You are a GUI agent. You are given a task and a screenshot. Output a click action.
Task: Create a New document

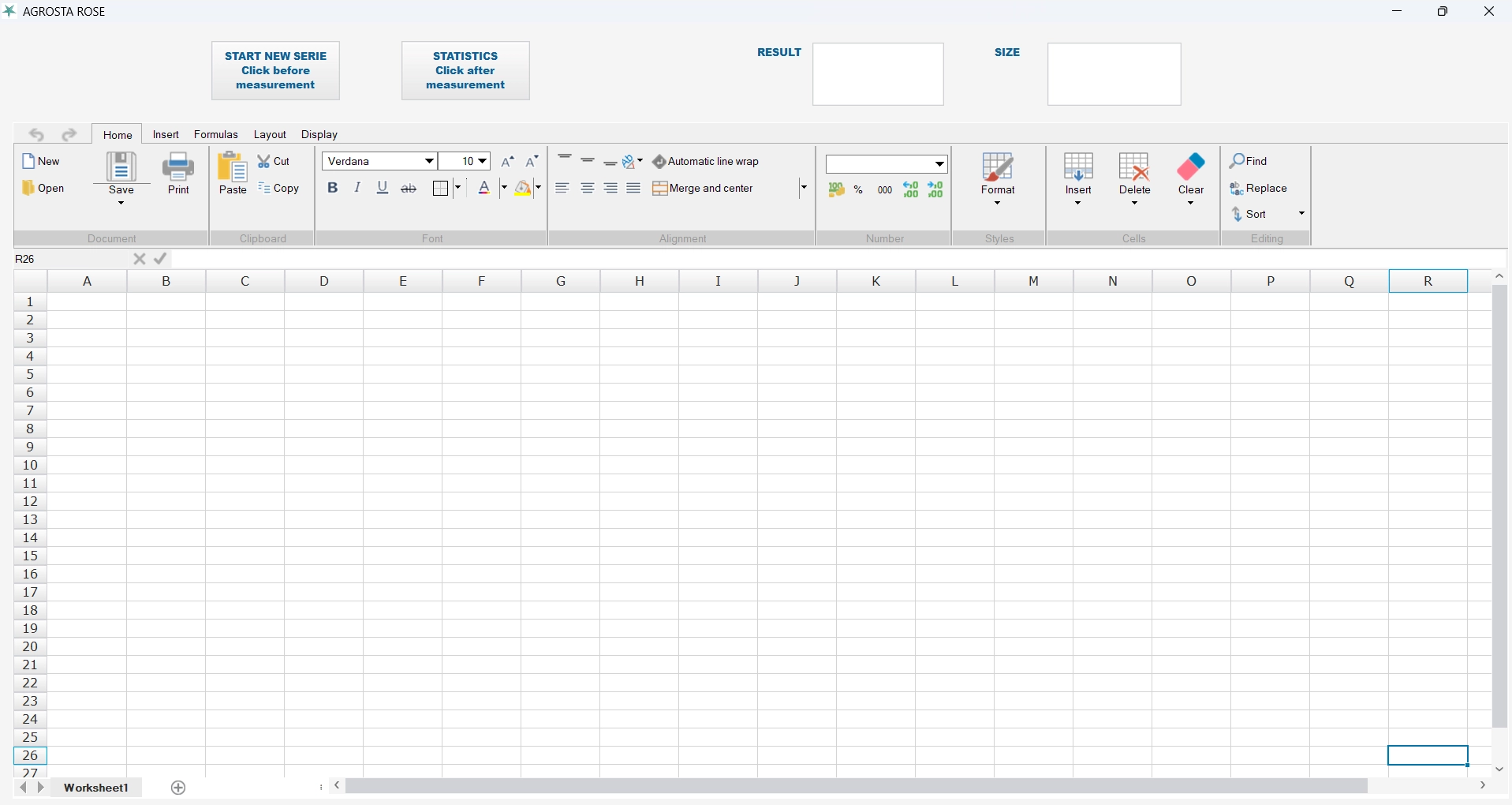pyautogui.click(x=41, y=161)
